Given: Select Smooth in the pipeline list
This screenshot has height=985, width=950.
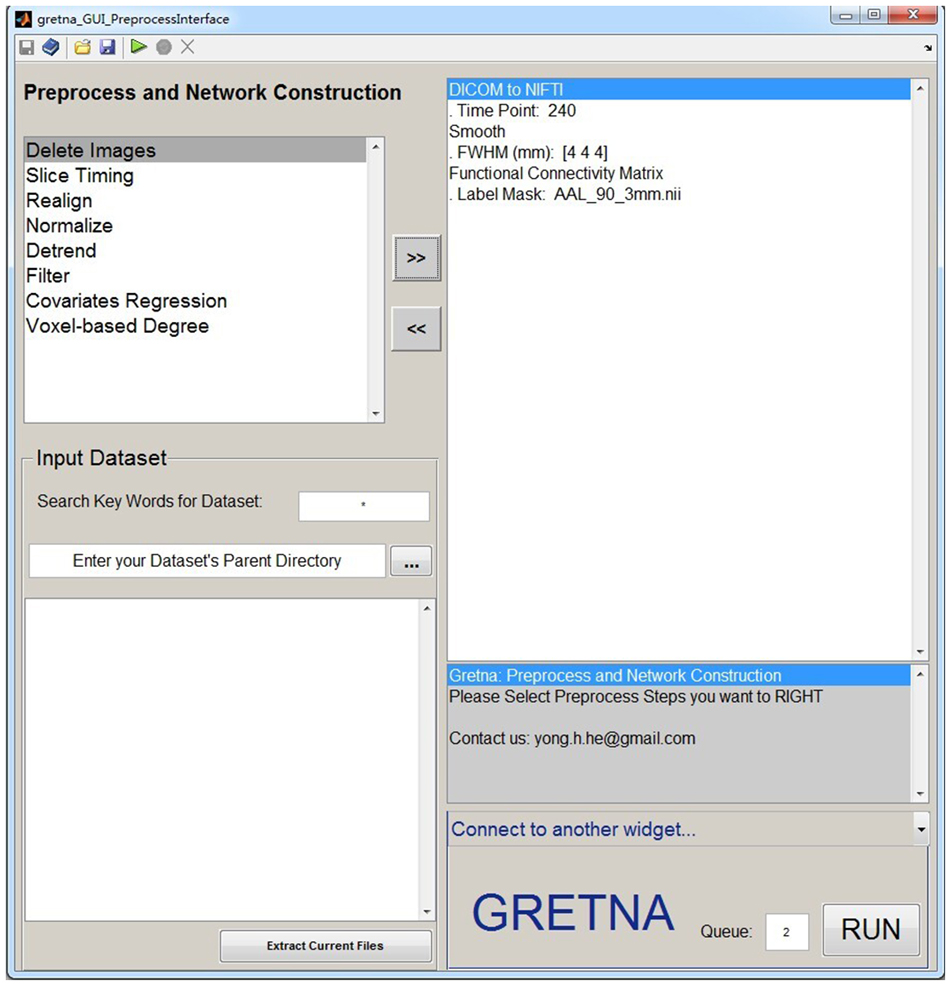Looking at the screenshot, I should [x=679, y=131].
